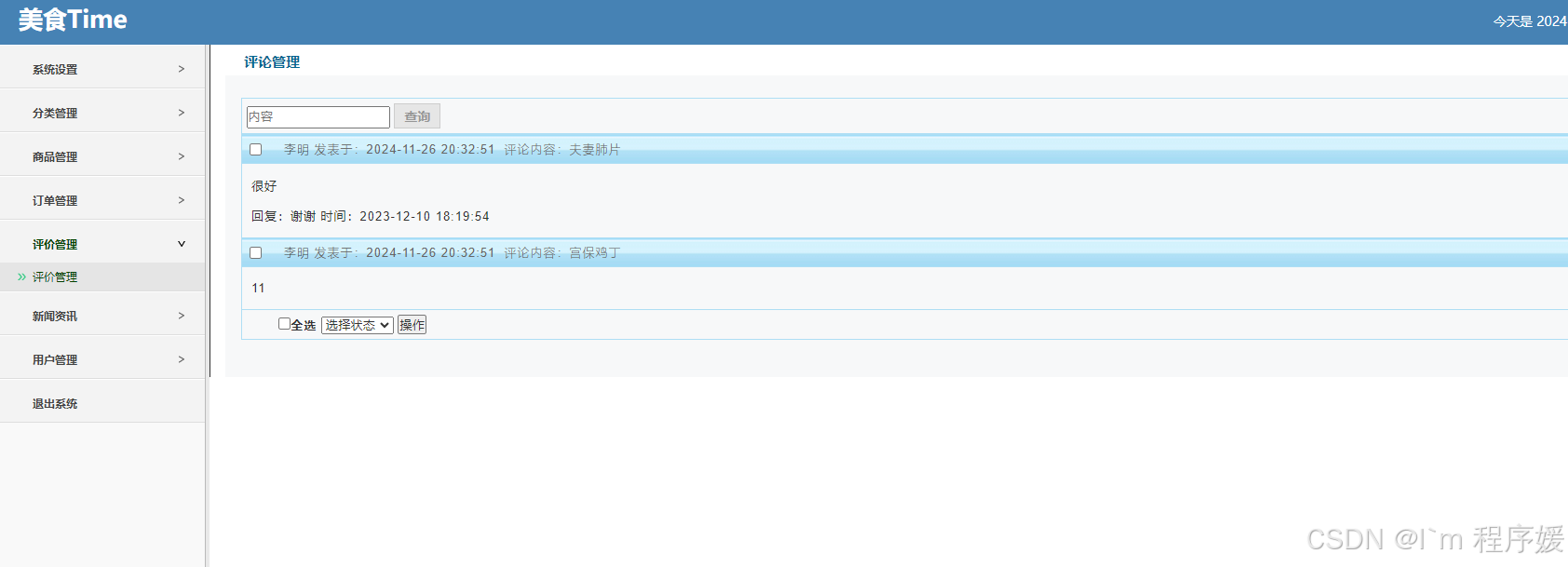Expand the 系统设置 arrow icon
The height and width of the screenshot is (567, 1568).
coord(182,69)
